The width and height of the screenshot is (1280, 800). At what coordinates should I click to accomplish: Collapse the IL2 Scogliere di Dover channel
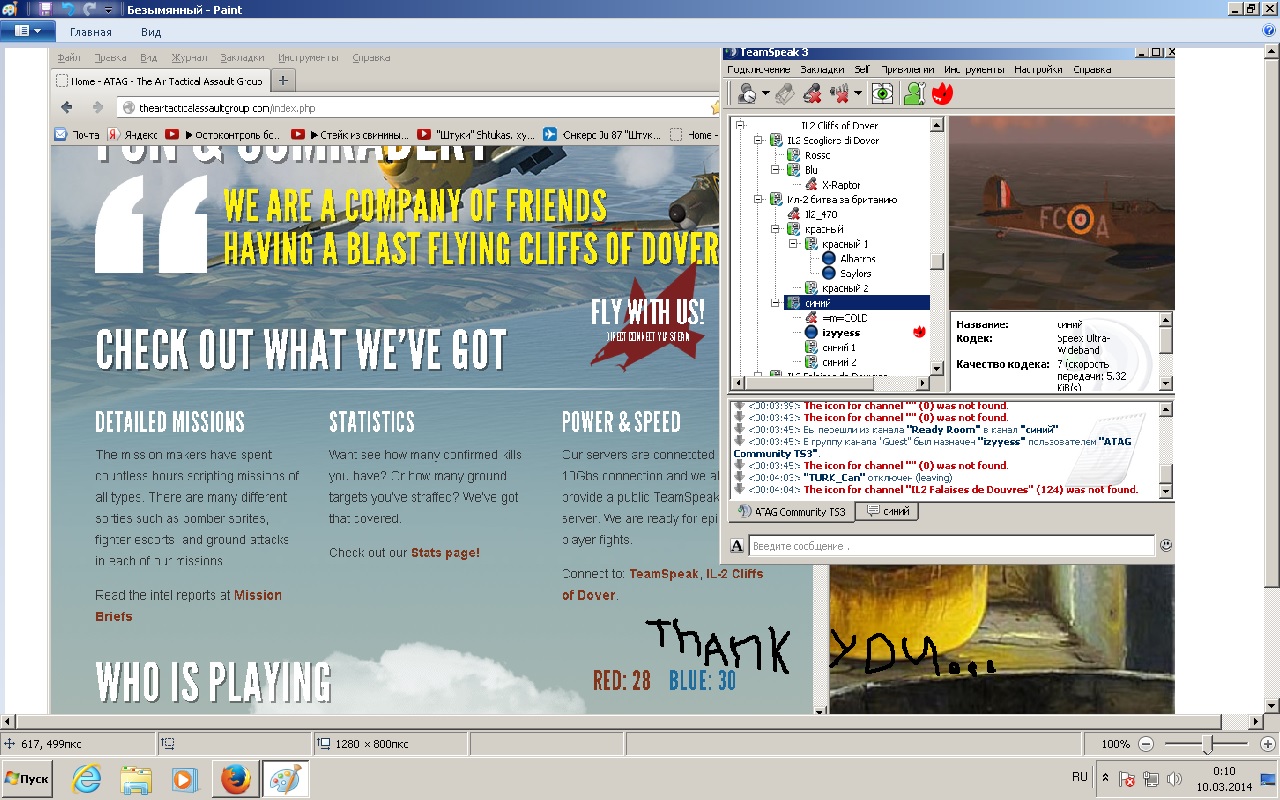760,141
